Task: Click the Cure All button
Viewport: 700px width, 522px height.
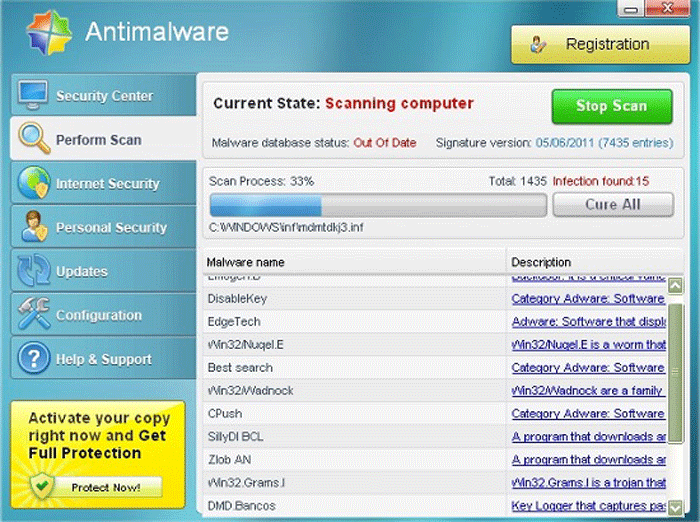Action: tap(613, 204)
